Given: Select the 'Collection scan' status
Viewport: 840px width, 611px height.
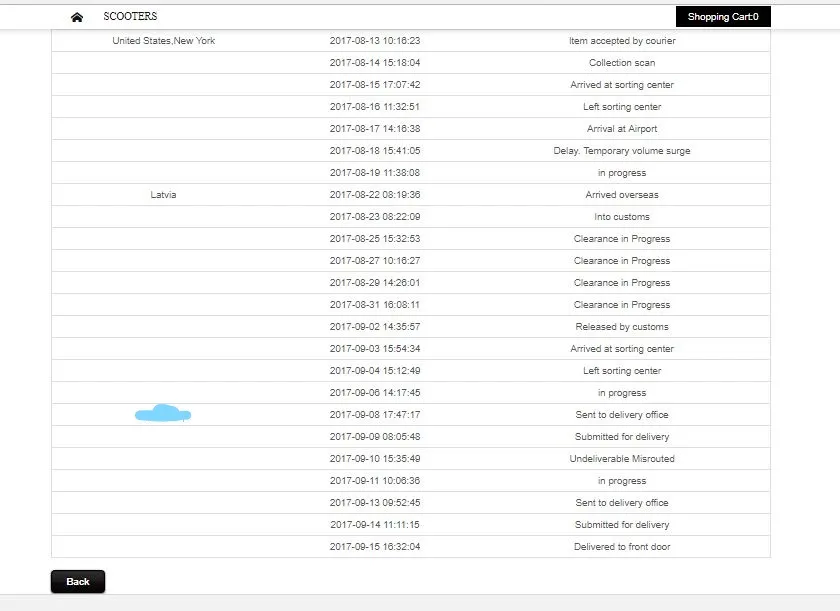Looking at the screenshot, I should click(x=622, y=63).
